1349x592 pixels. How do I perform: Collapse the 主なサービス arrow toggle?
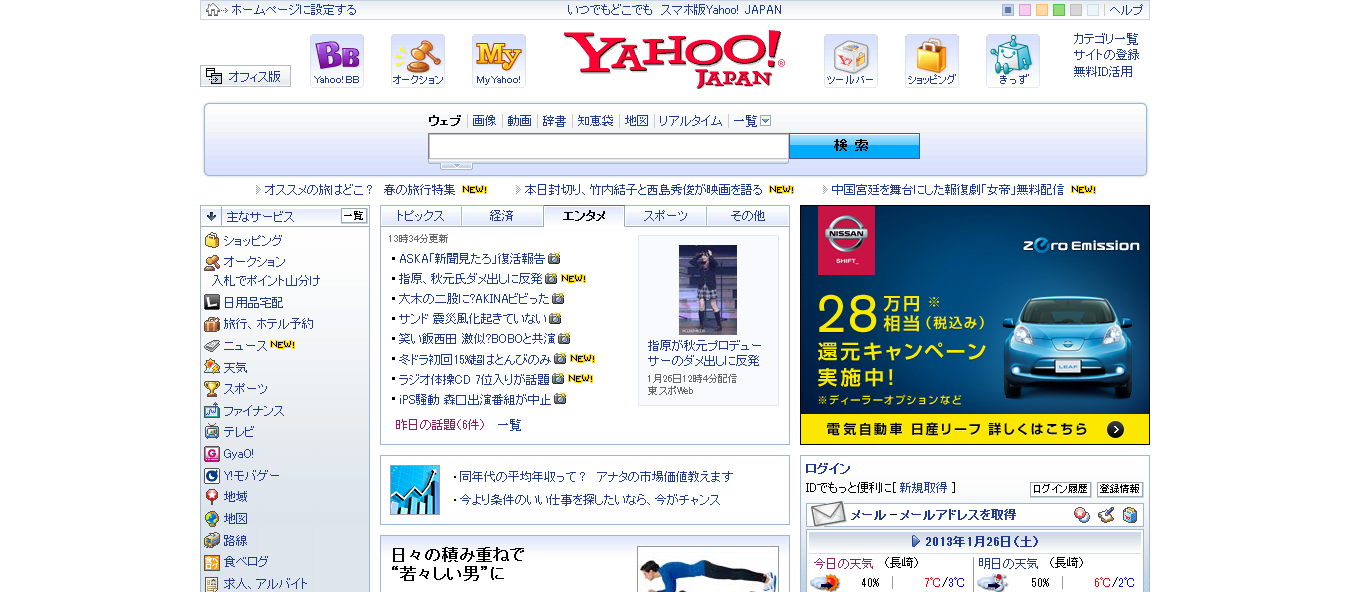(x=212, y=216)
